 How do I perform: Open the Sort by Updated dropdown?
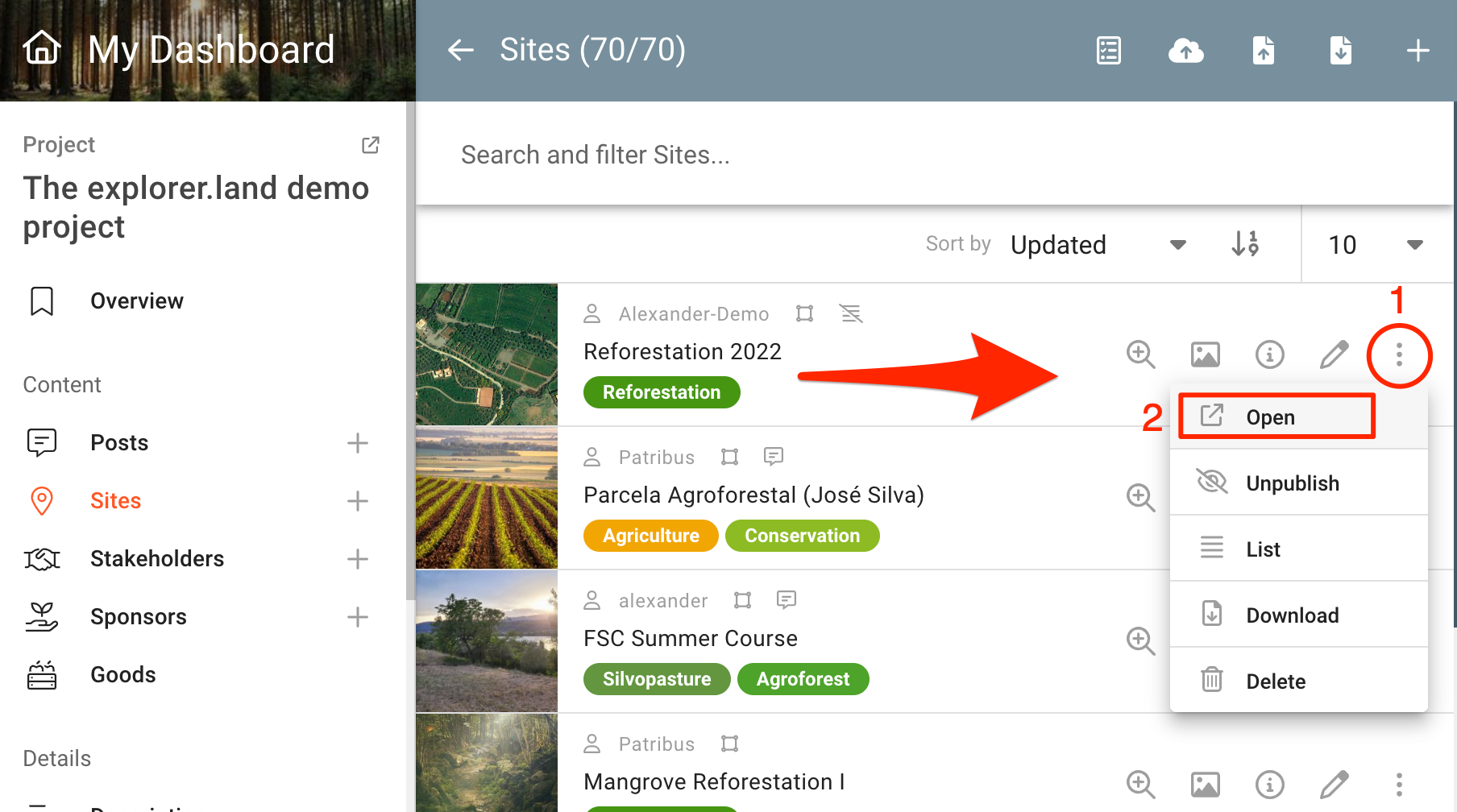(x=1097, y=245)
